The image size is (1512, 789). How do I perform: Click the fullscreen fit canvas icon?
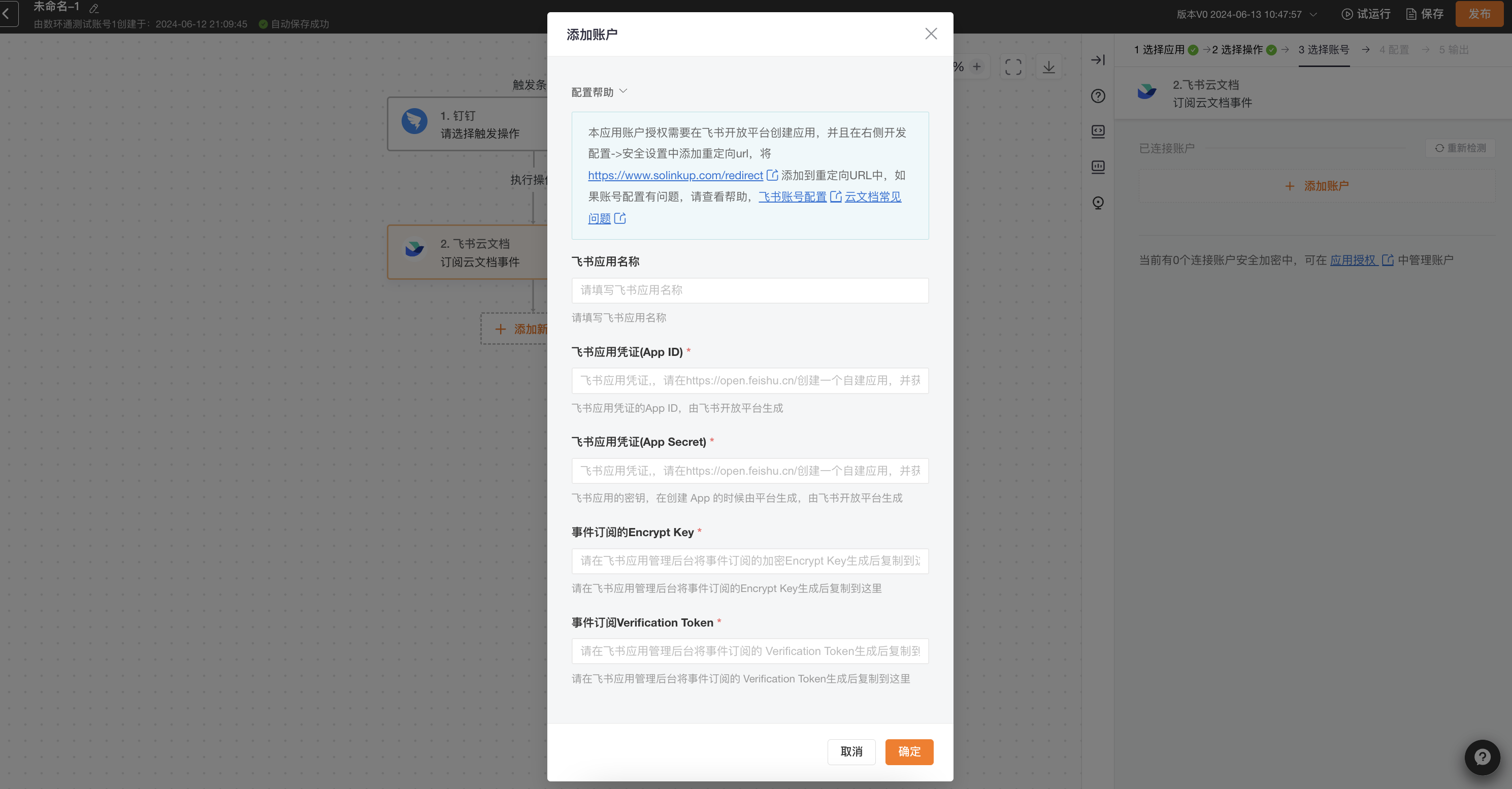click(x=1013, y=67)
